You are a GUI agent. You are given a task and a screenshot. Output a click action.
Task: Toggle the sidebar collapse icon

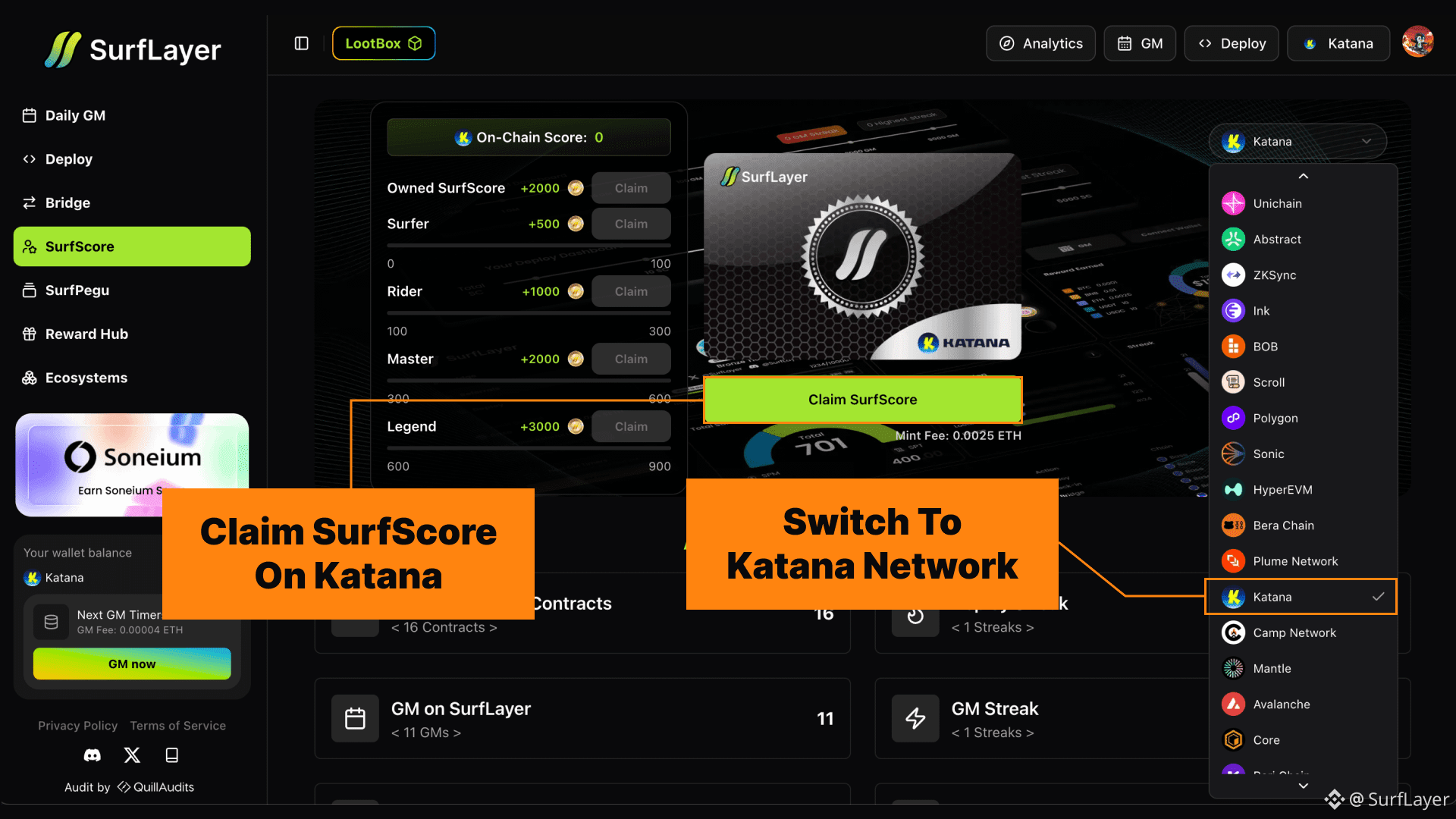pos(301,43)
